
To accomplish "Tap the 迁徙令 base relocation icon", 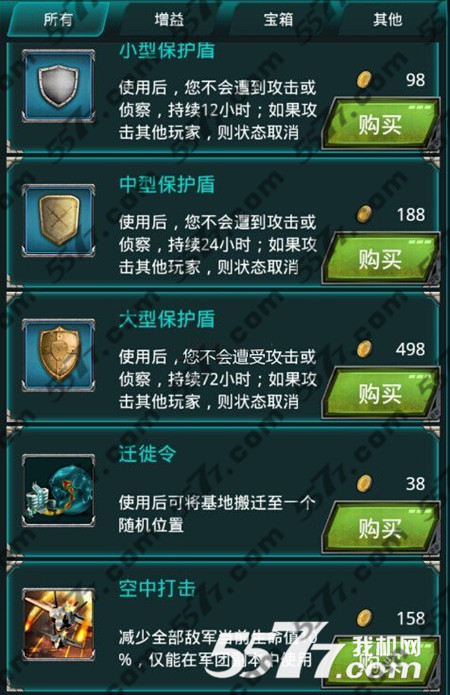I will pyautogui.click(x=59, y=490).
